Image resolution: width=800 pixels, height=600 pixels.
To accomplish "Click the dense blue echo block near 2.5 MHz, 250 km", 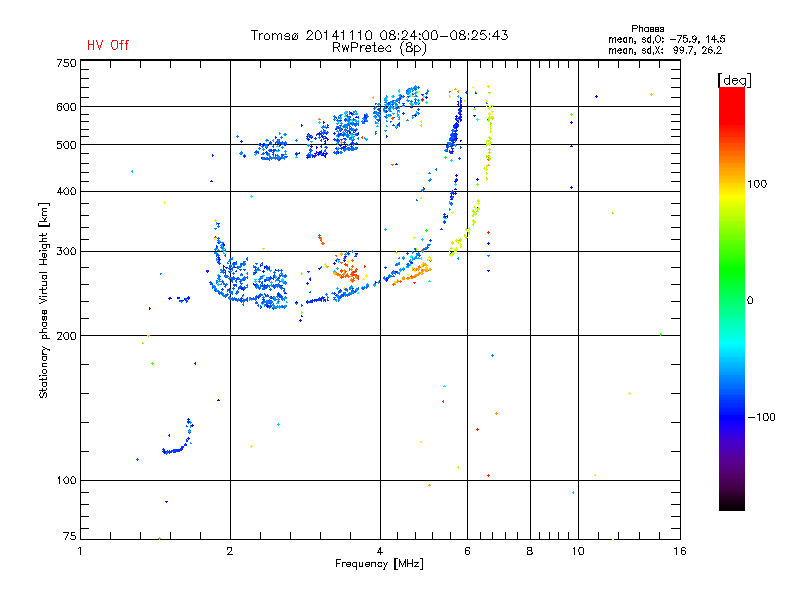I will click(270, 286).
